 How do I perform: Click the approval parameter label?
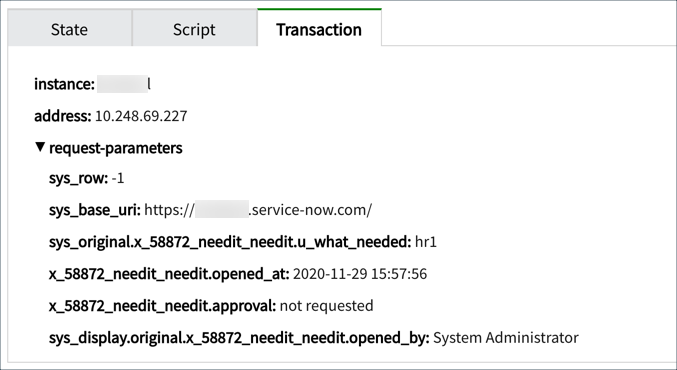(x=162, y=306)
